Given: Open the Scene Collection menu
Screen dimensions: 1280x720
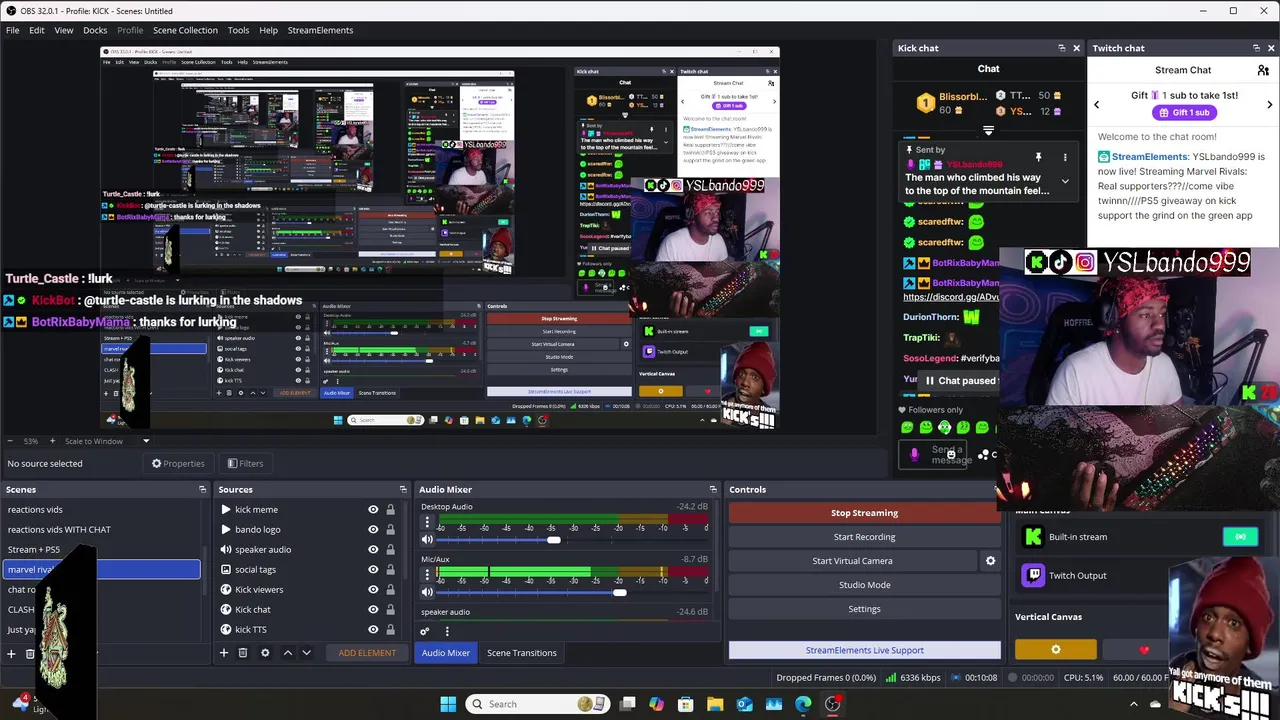Looking at the screenshot, I should coord(185,30).
